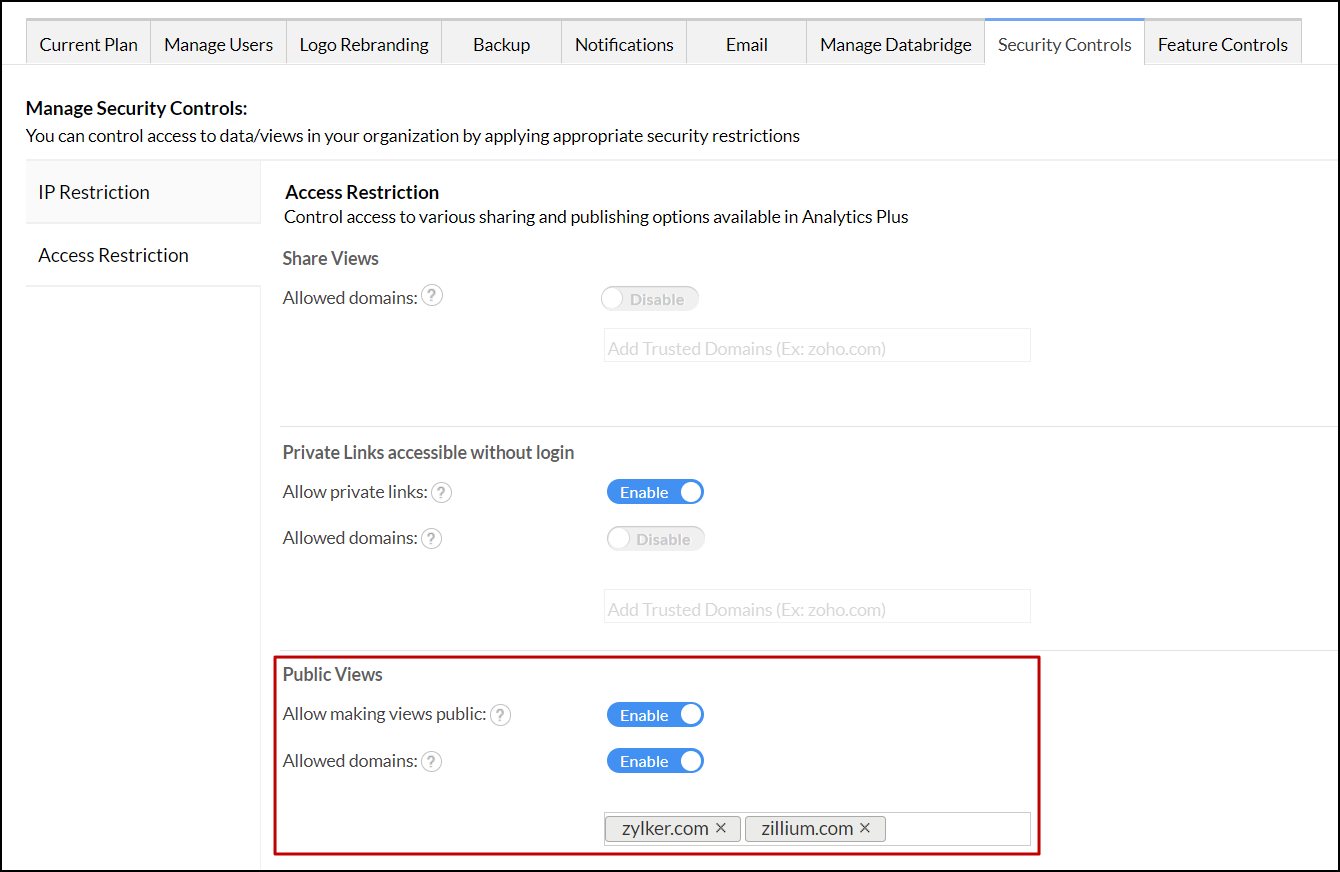The image size is (1340, 872).
Task: Remove zillium.com domain tag
Action: click(865, 828)
